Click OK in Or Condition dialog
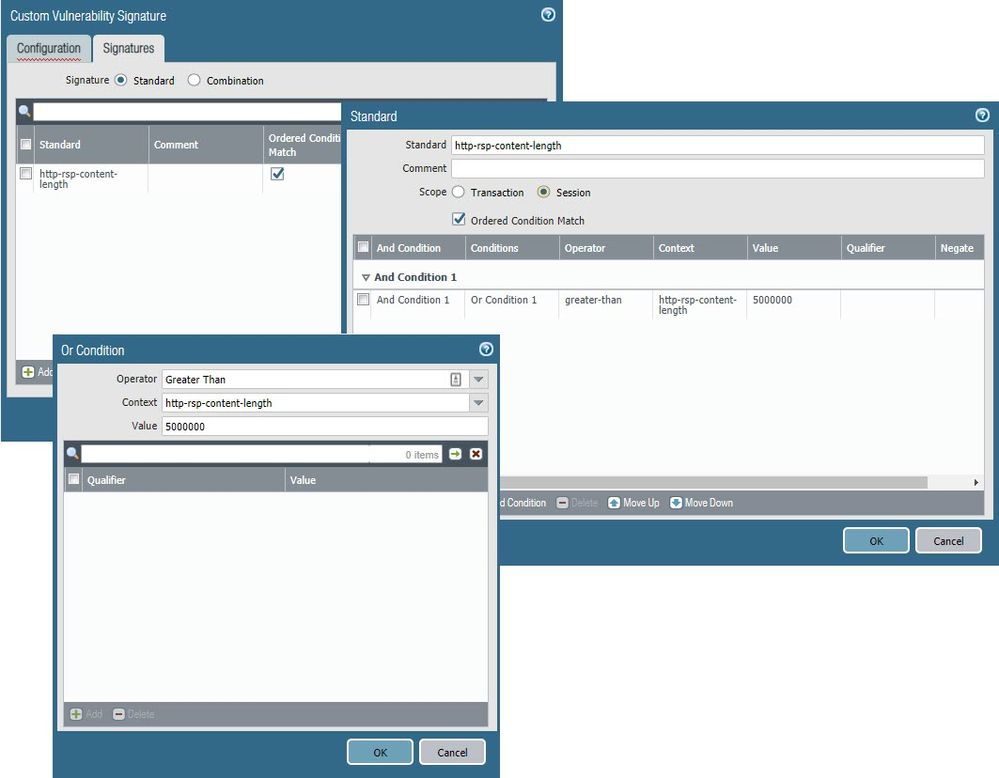999x778 pixels. (380, 752)
